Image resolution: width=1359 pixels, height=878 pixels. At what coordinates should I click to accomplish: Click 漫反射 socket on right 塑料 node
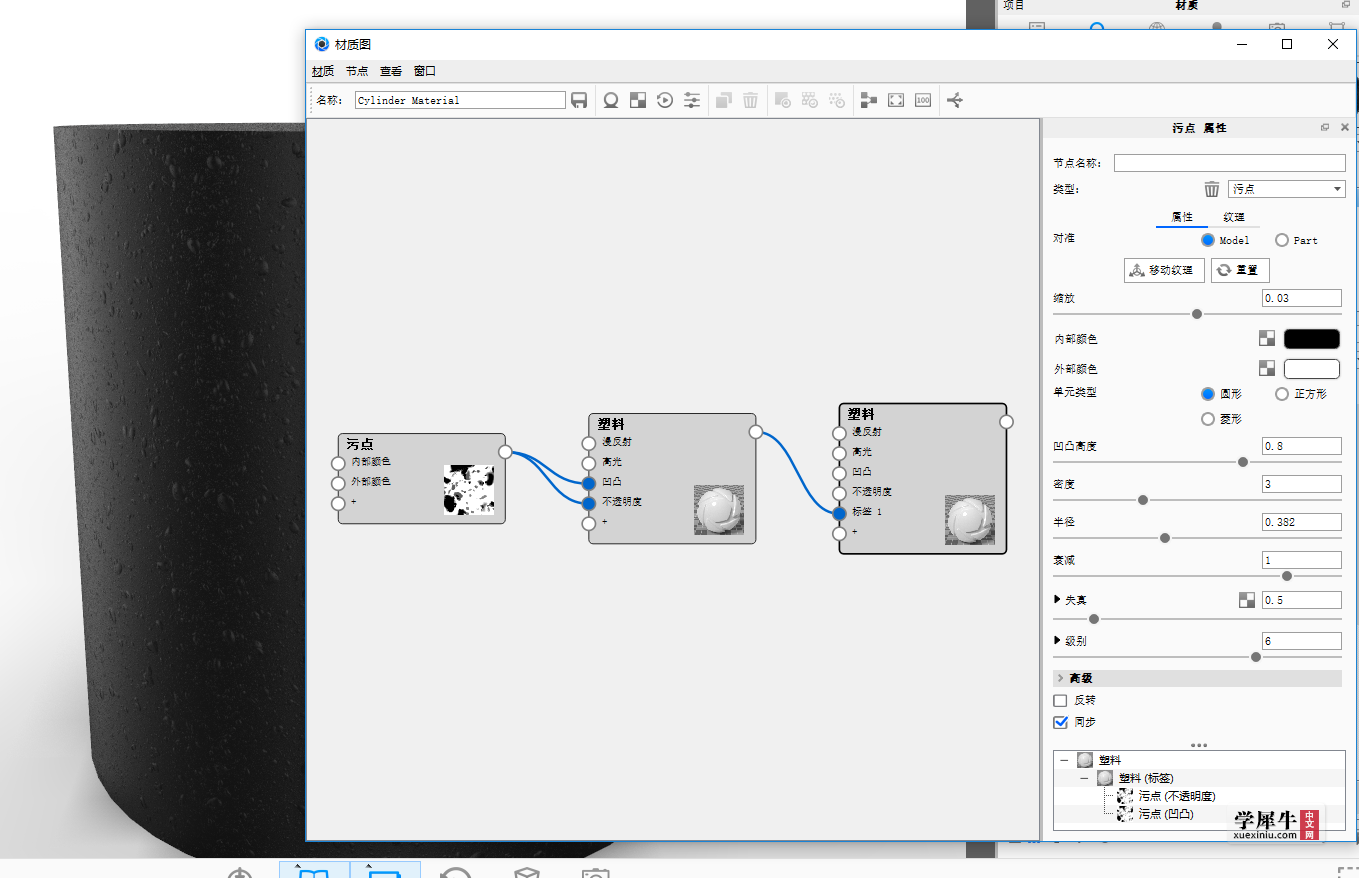coord(839,433)
